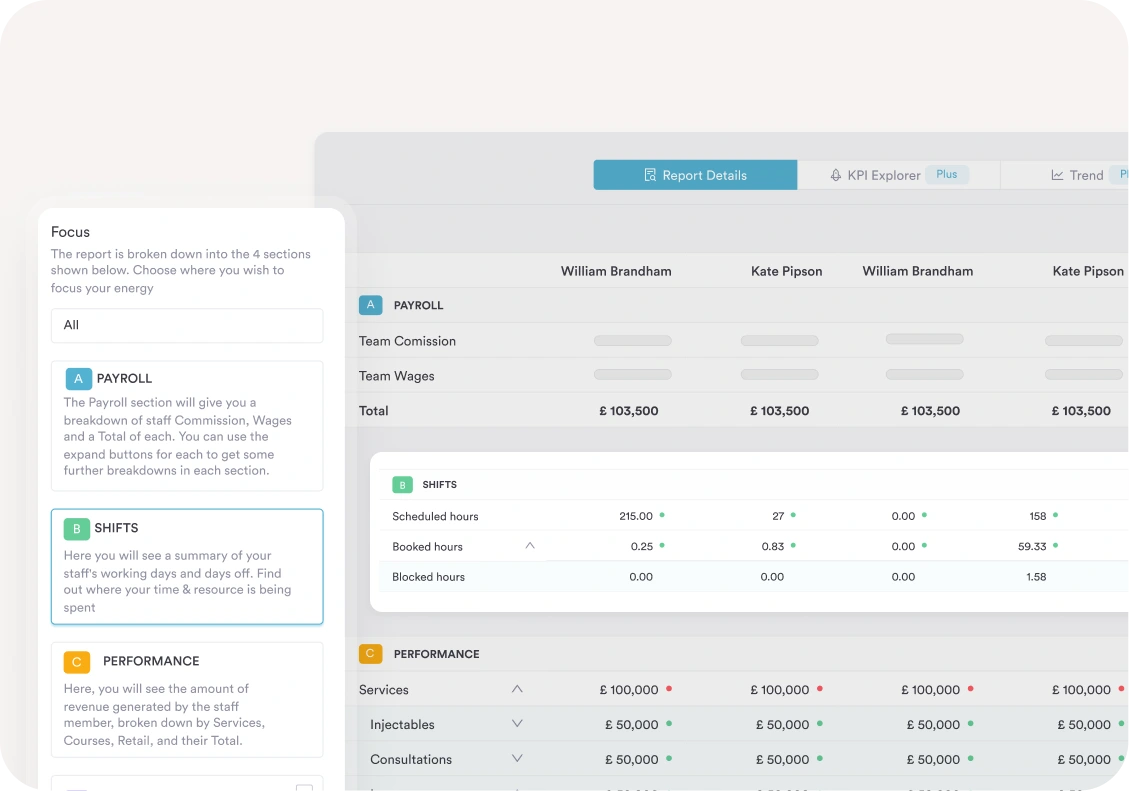Collapse the Services row

click(517, 689)
